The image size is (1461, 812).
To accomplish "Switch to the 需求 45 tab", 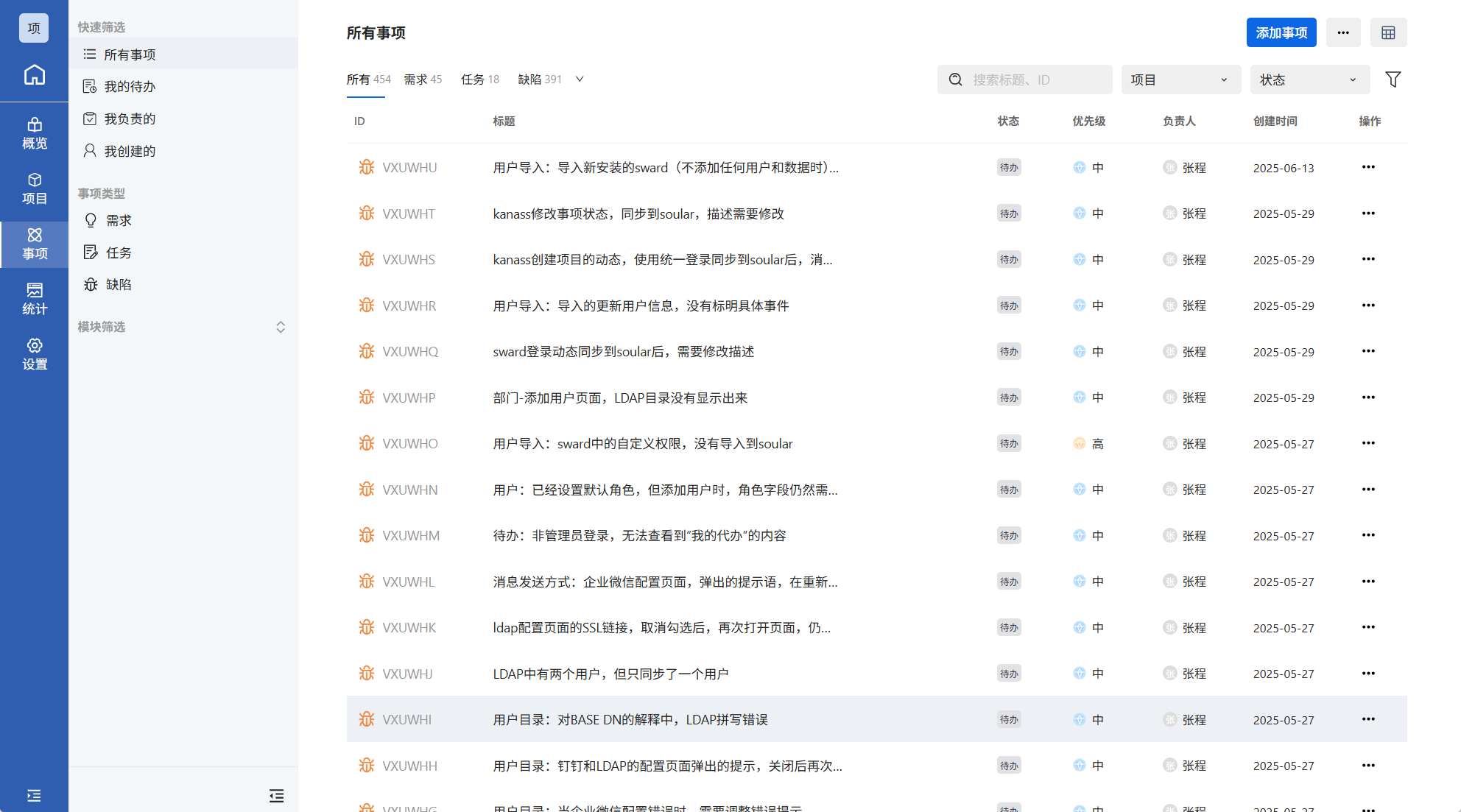I will click(423, 80).
